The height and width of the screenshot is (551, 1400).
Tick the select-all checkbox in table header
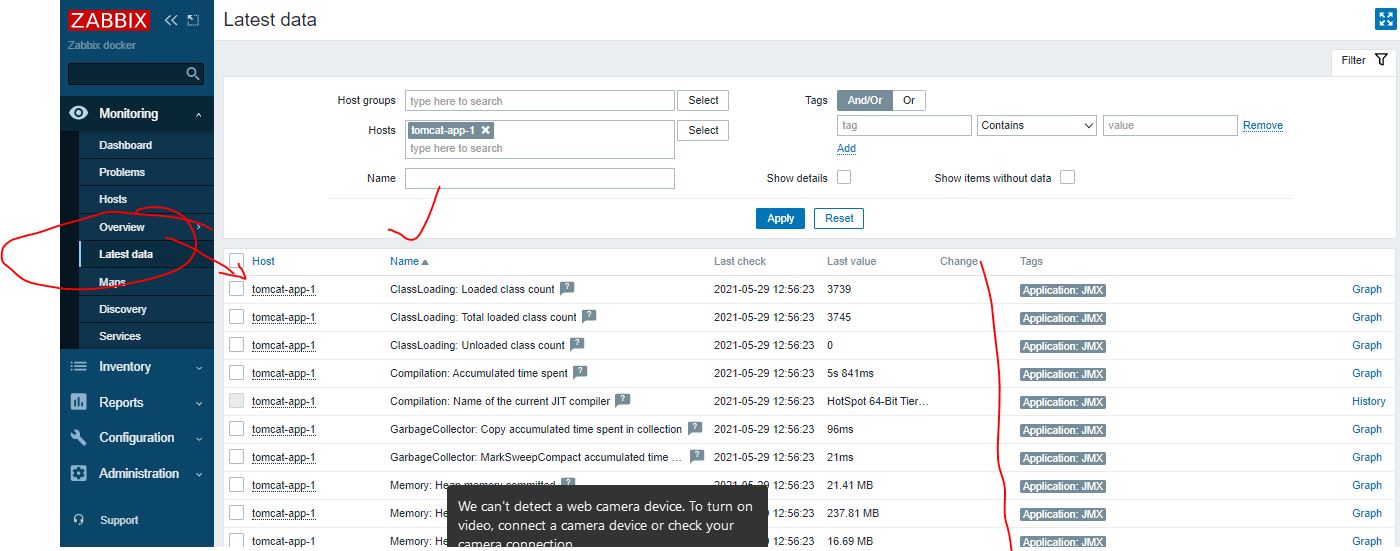coord(237,261)
